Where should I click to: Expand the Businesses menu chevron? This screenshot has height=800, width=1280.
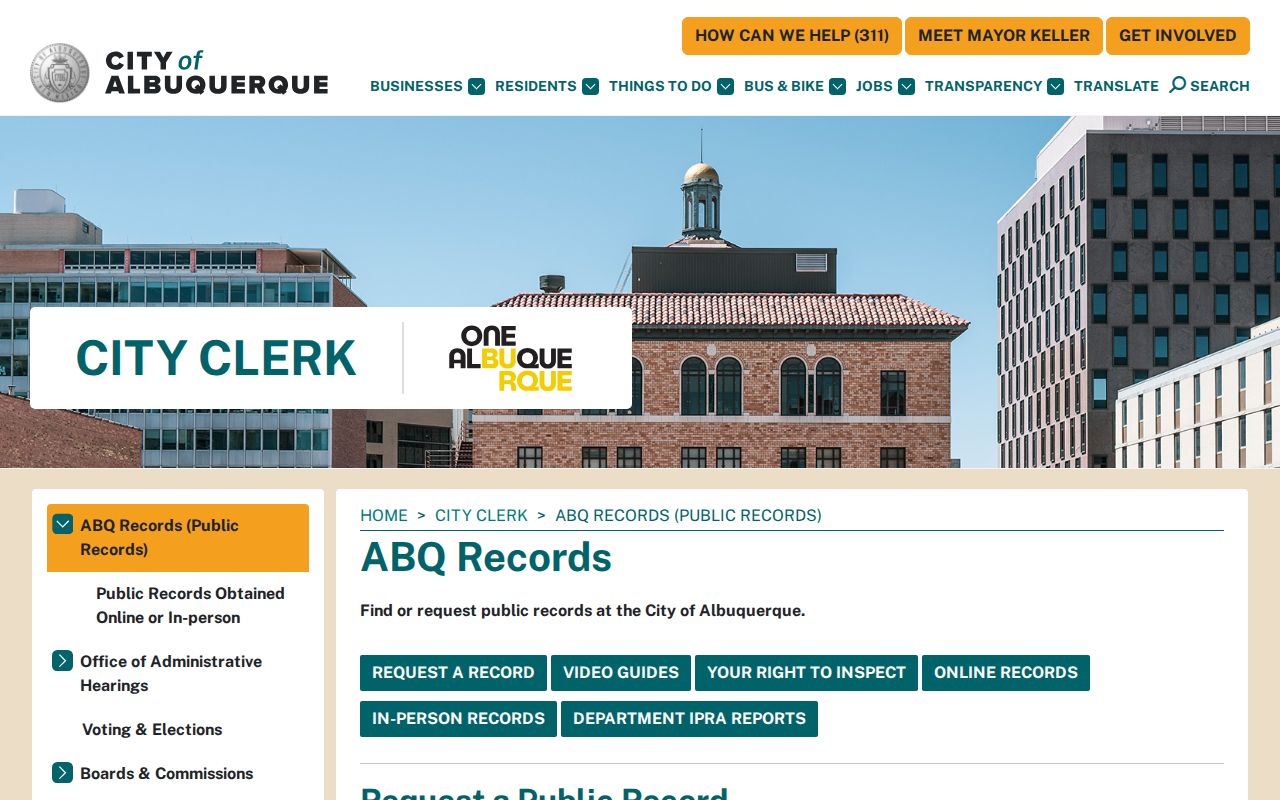(x=476, y=86)
